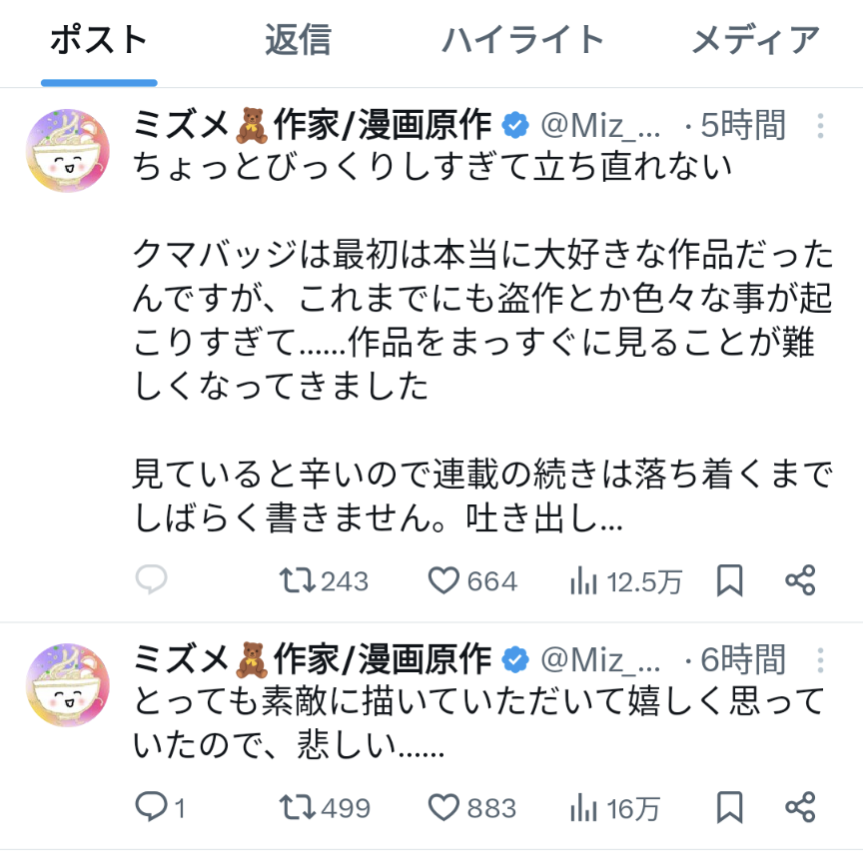Viewport: 863px width, 860px height.
Task: Reply to the 5時間 post
Action: coord(151,580)
